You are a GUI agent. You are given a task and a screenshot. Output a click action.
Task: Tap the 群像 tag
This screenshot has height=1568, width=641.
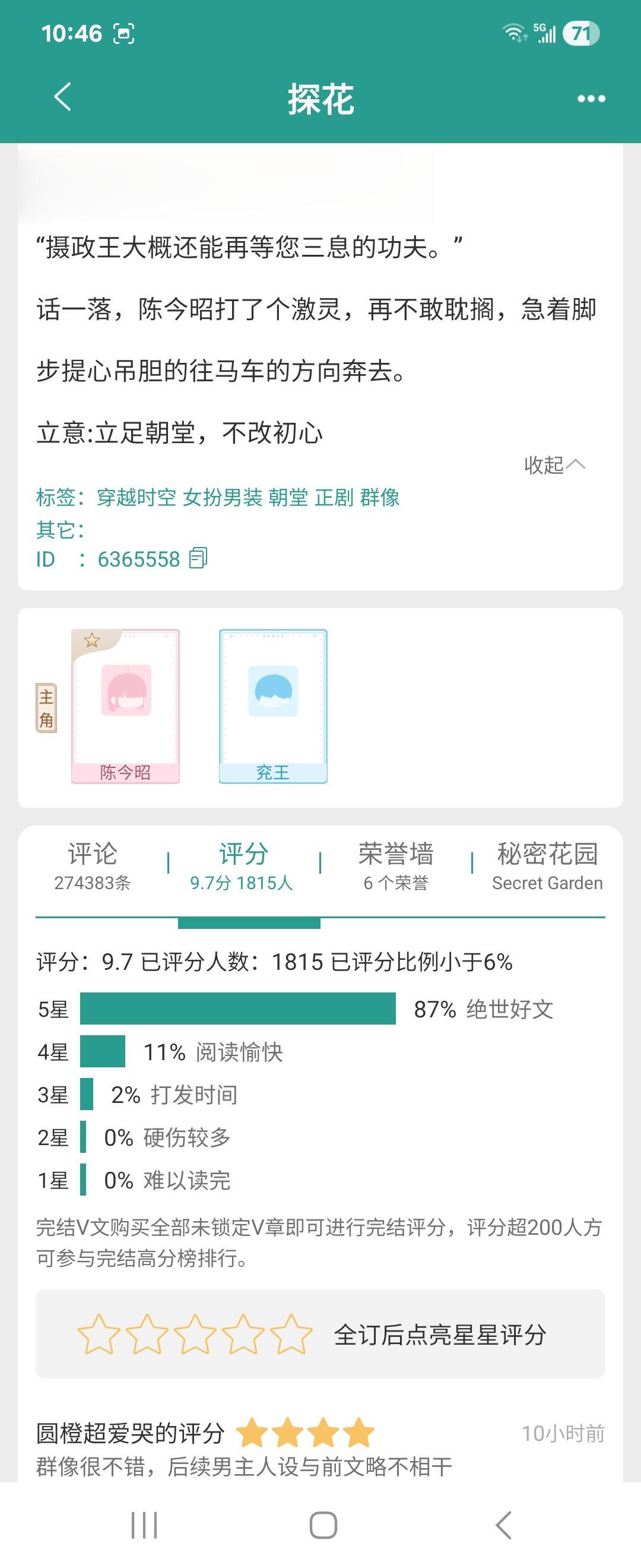pos(379,497)
